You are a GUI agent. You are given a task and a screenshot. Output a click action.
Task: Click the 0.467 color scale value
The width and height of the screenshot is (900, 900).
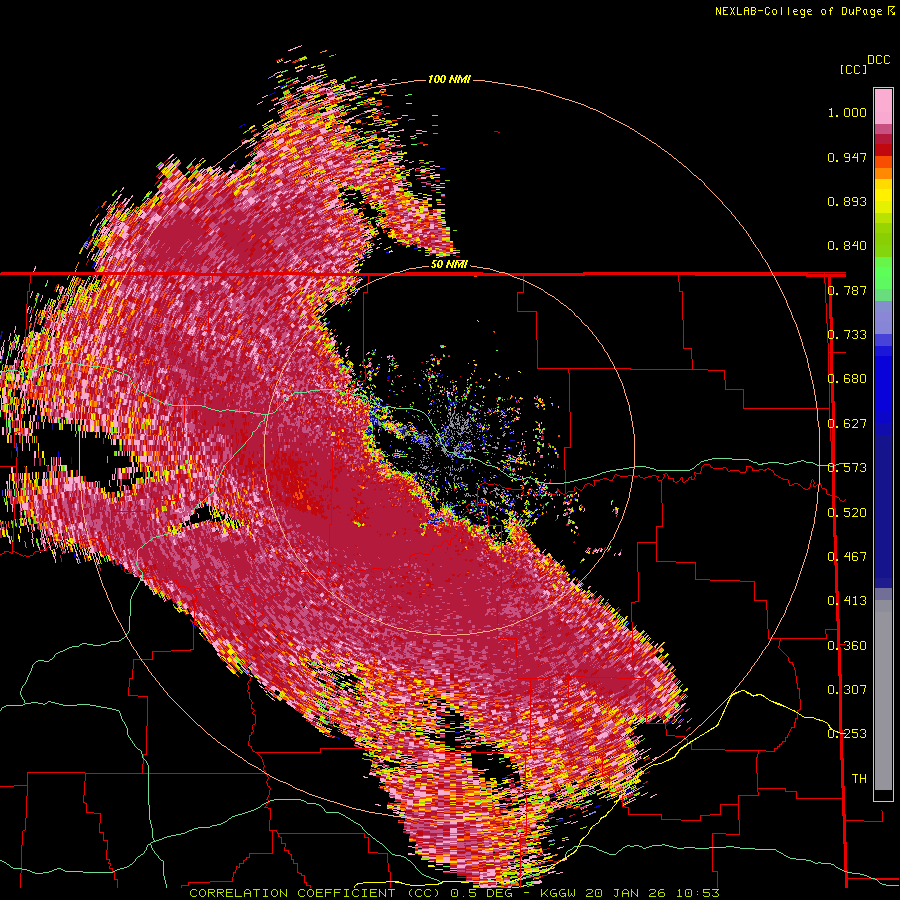point(847,557)
